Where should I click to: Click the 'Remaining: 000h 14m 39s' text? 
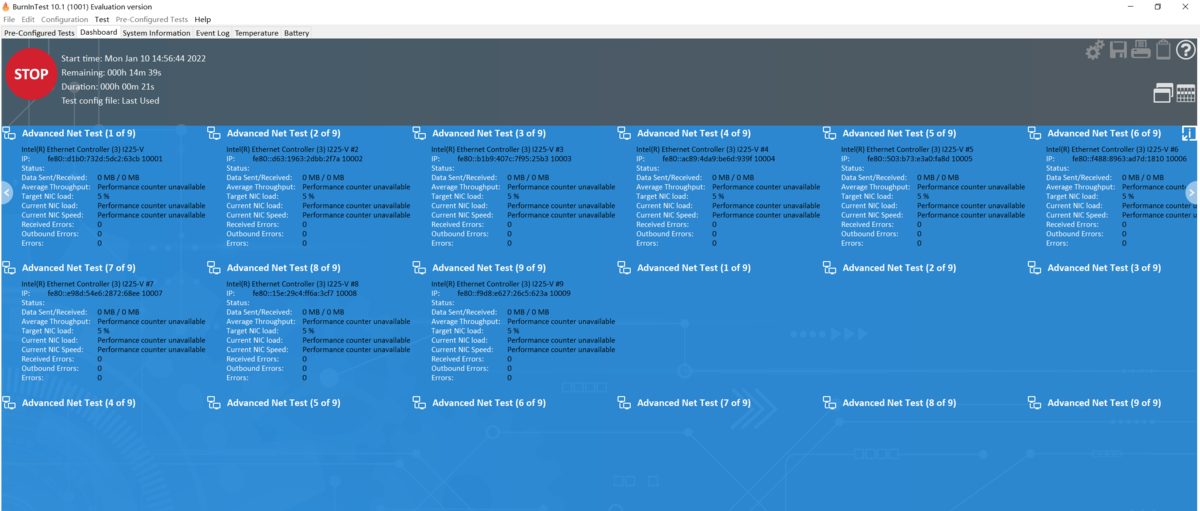[111, 72]
